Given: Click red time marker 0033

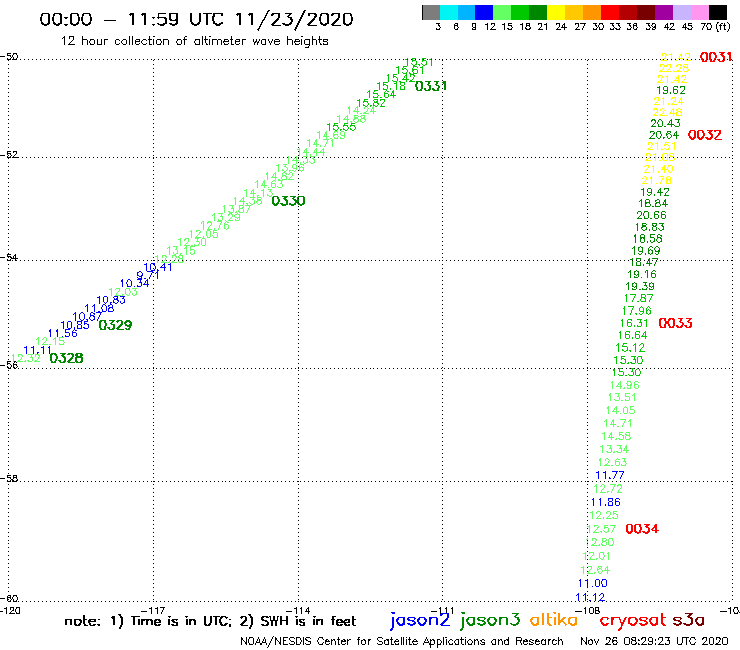Looking at the screenshot, I should pyautogui.click(x=675, y=323).
